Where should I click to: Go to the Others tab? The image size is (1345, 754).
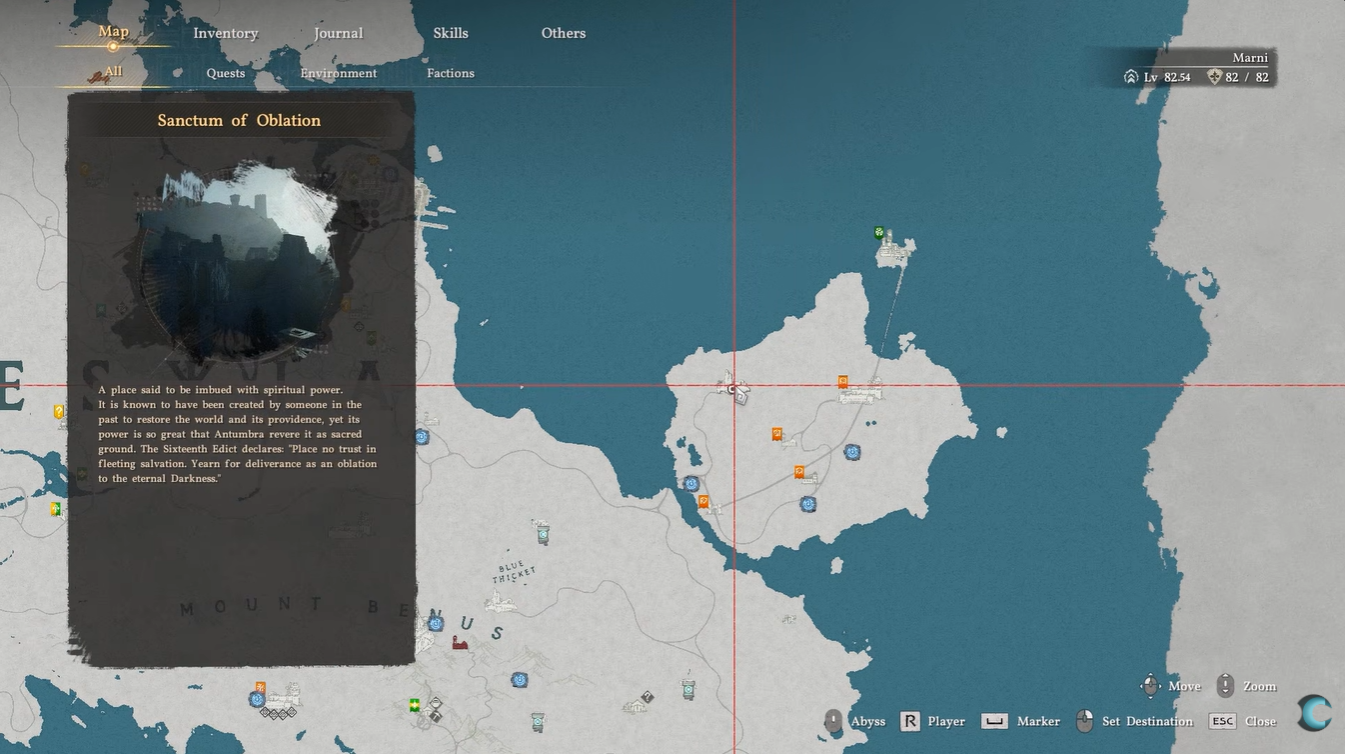point(563,33)
